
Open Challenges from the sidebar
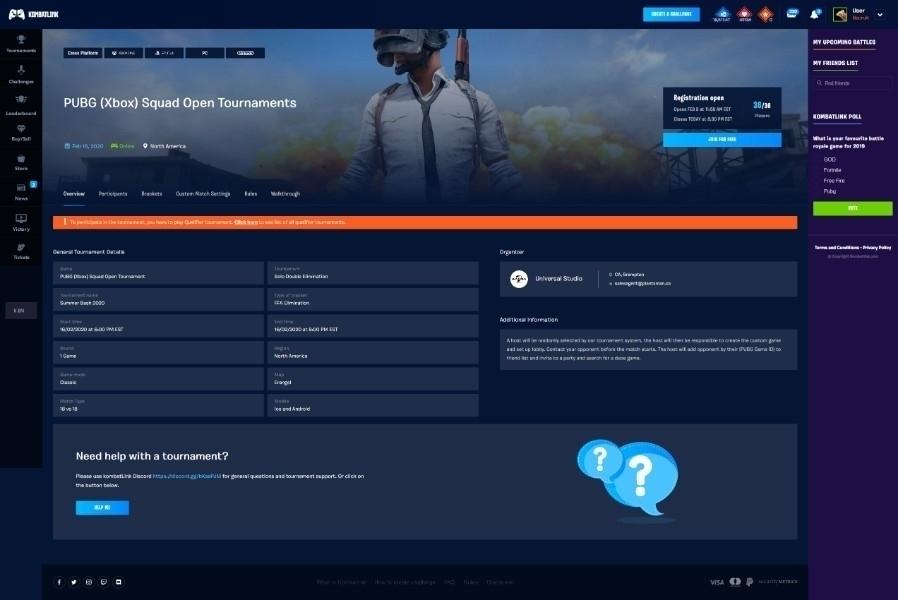click(x=21, y=74)
